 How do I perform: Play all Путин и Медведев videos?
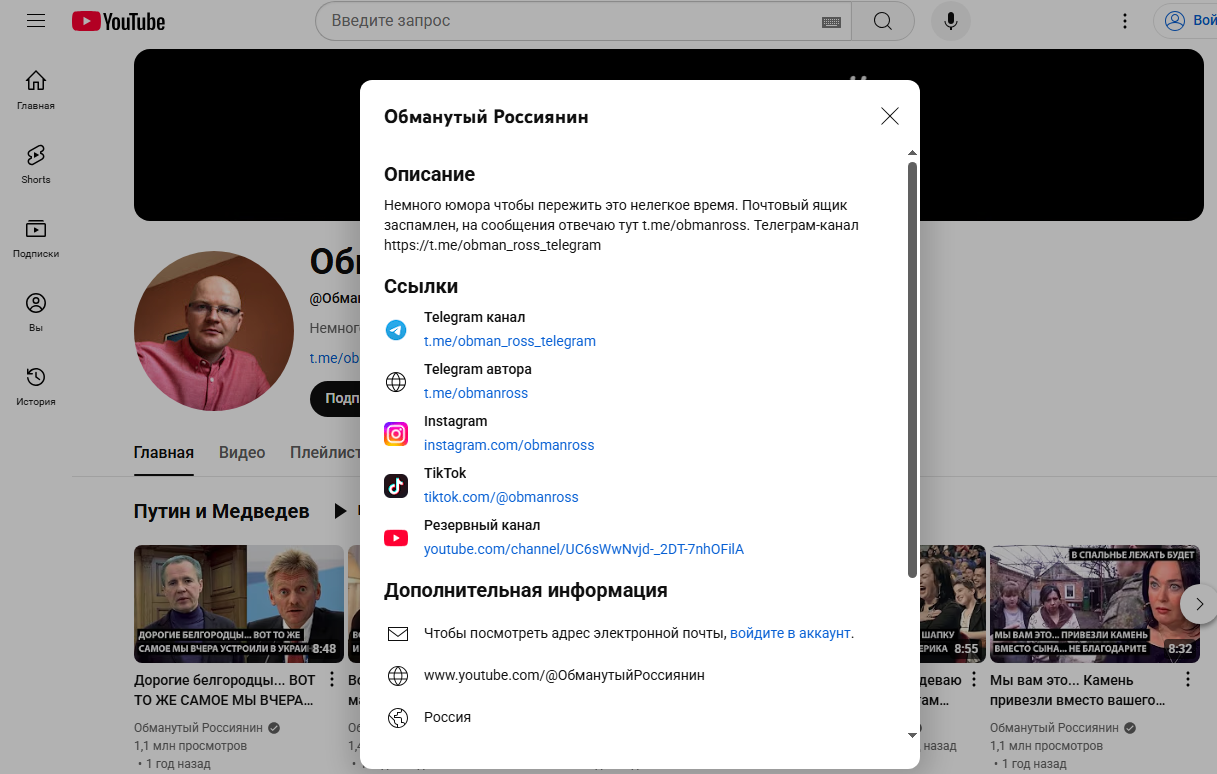click(x=340, y=511)
